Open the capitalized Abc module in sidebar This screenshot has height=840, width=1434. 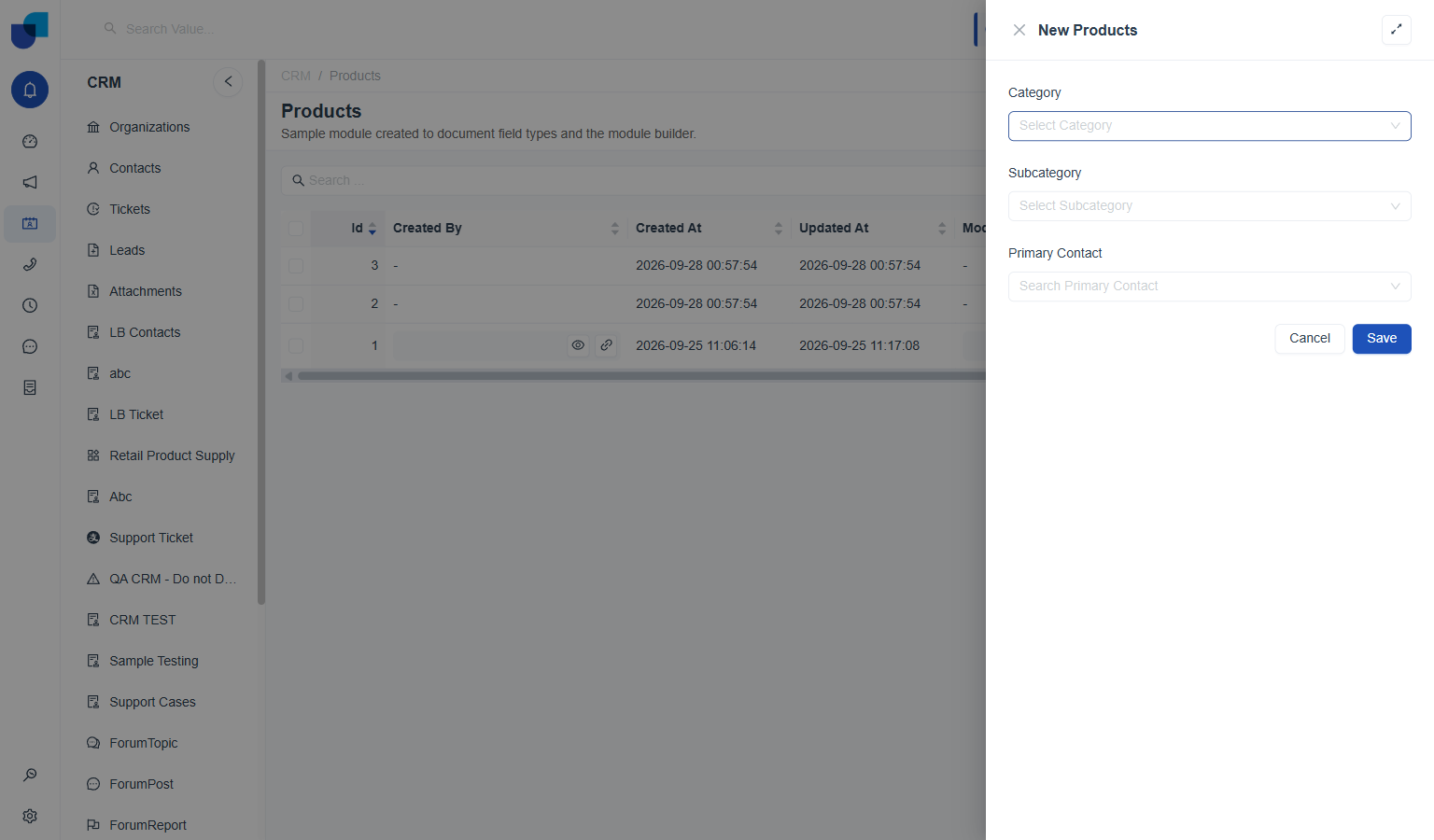pos(121,497)
